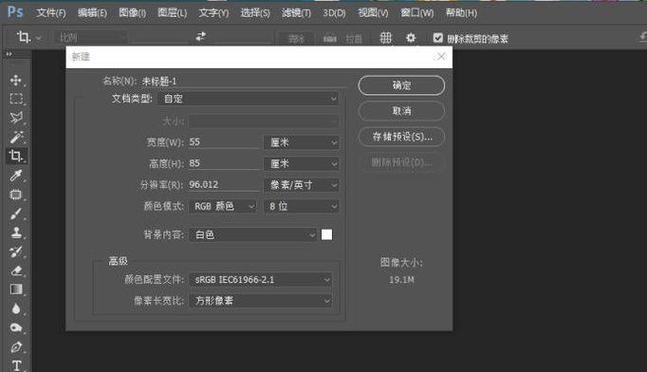647x372 pixels.
Task: Select the Eyedropper tool
Action: click(x=16, y=175)
